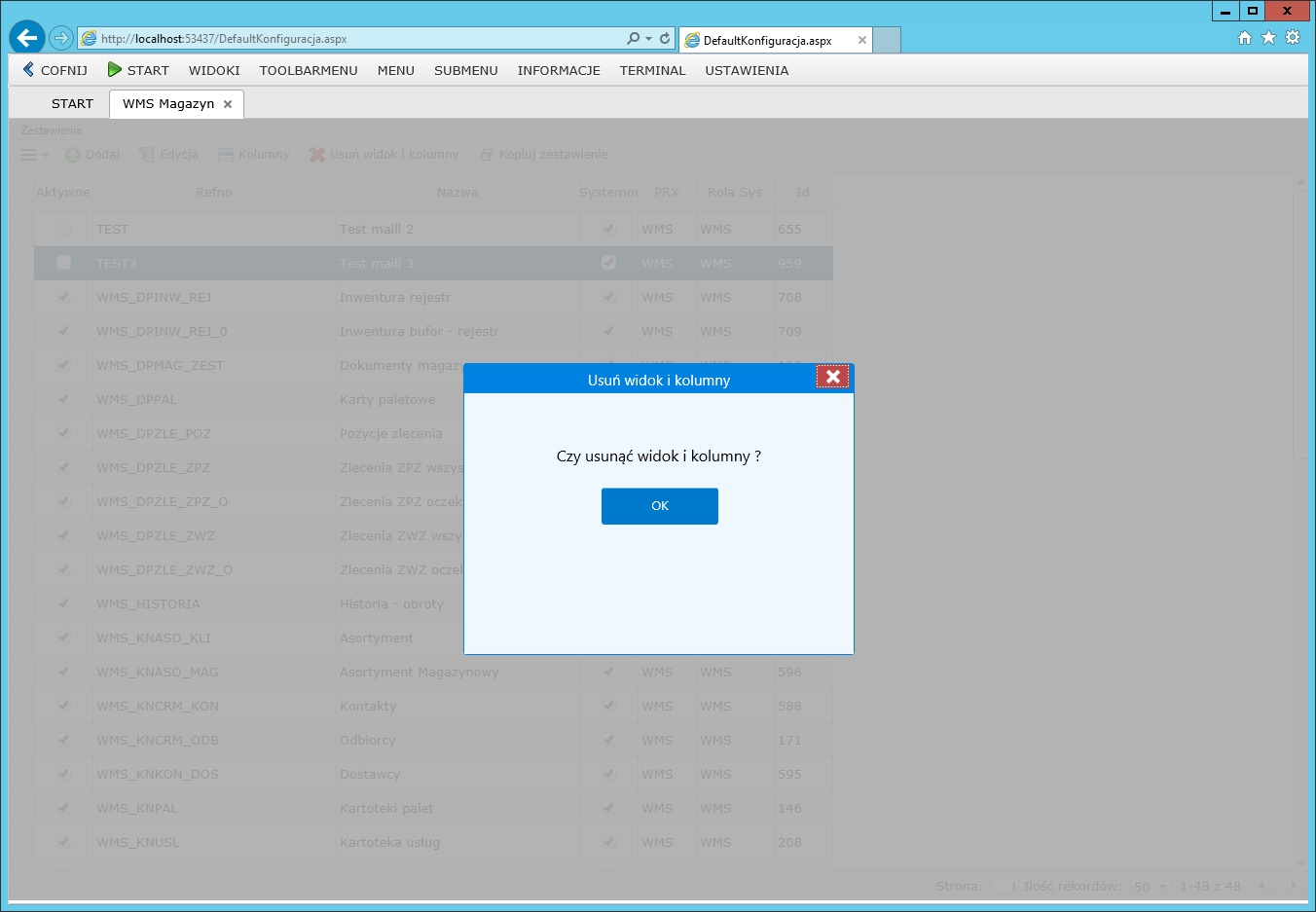The image size is (1316, 912).
Task: Close the WMS Magazyn tab
Action: [228, 104]
